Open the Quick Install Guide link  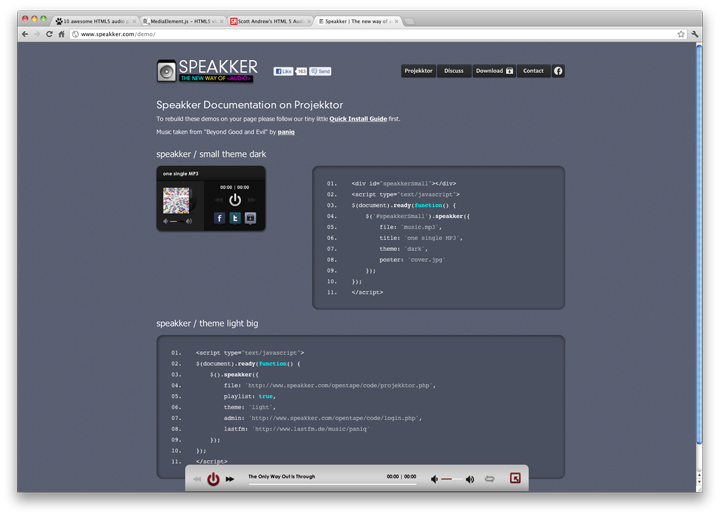tap(358, 119)
